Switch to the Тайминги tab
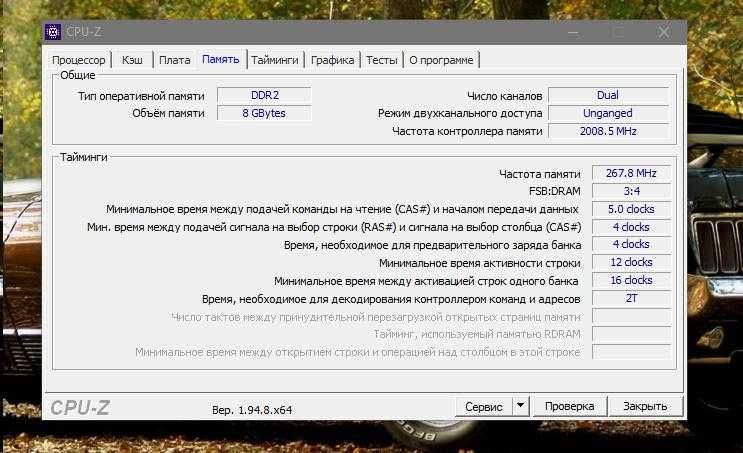 [275, 60]
